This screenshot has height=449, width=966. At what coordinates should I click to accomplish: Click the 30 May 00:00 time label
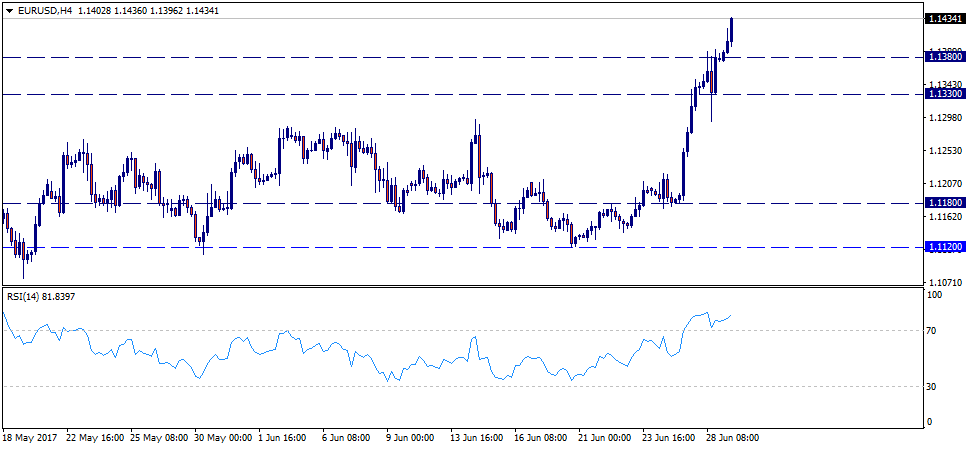(221, 438)
